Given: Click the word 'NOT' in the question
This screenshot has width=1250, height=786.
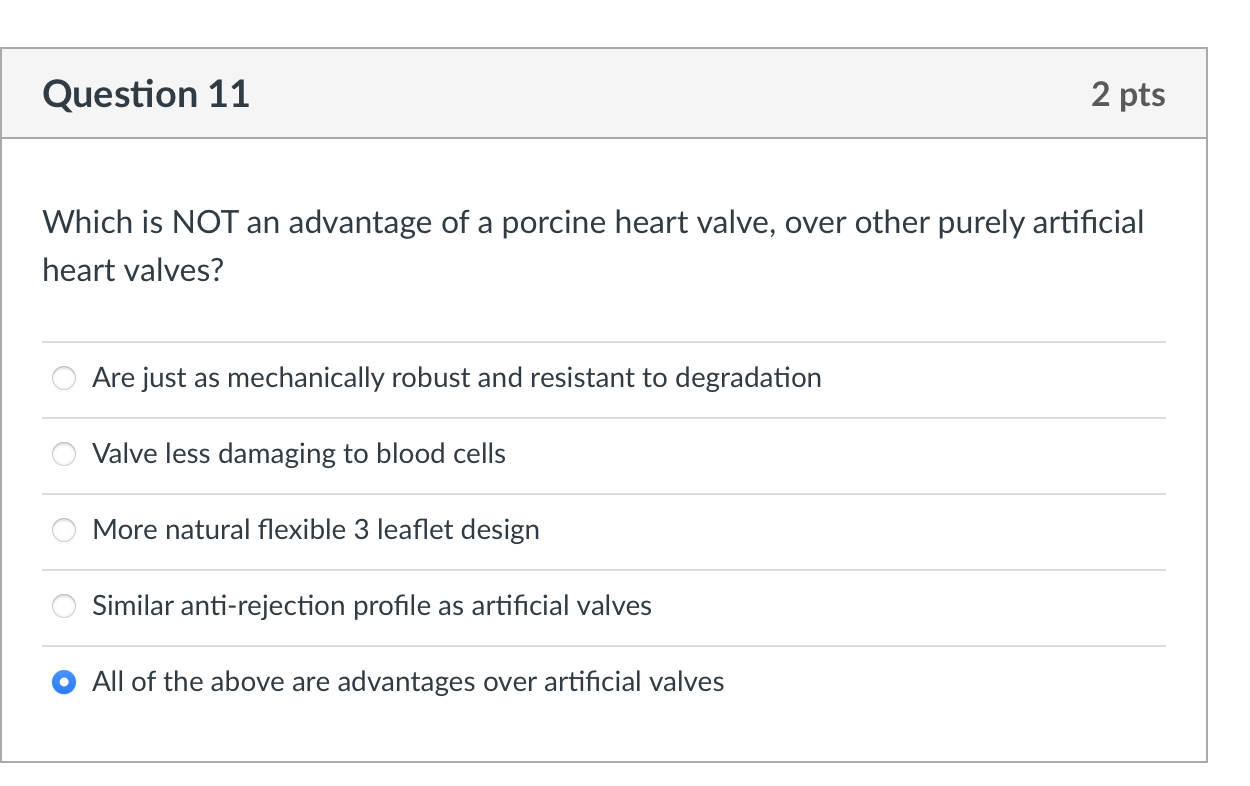Looking at the screenshot, I should 204,222.
